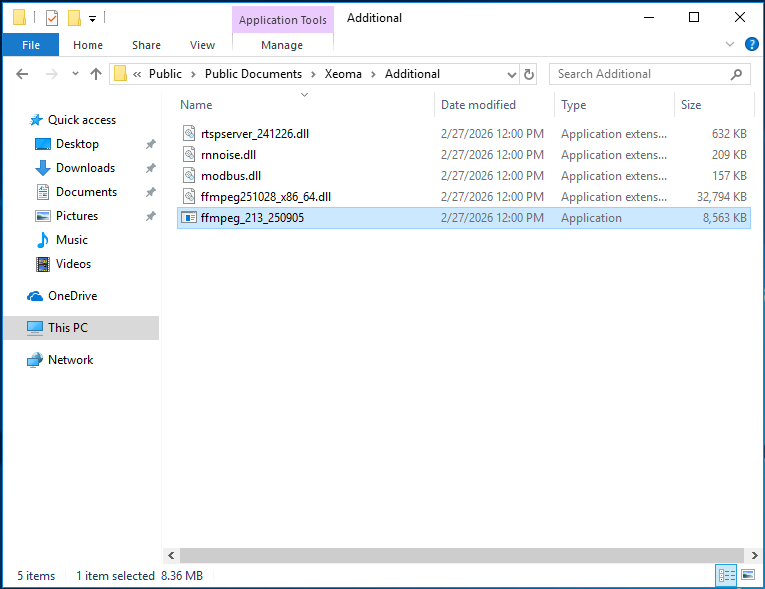Open Pictures in Quick access
The width and height of the screenshot is (765, 589).
pyautogui.click(x=77, y=216)
